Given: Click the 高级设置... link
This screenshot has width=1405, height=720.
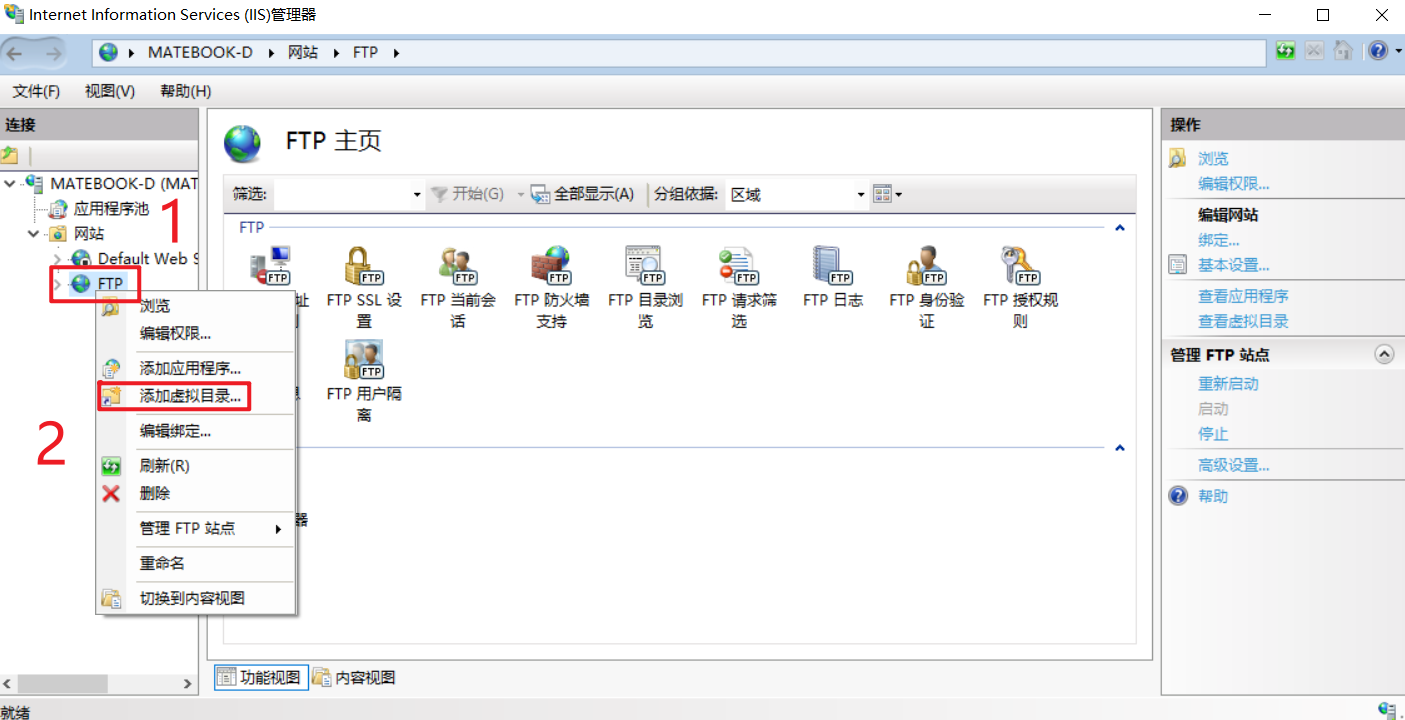Looking at the screenshot, I should point(1234,465).
